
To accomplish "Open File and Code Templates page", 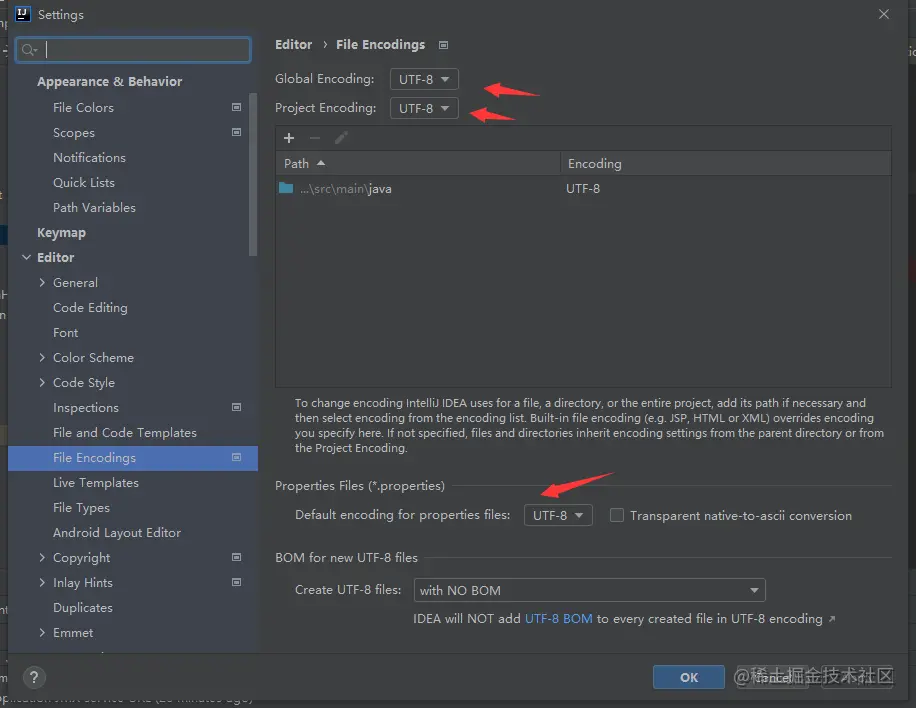I will 124,432.
